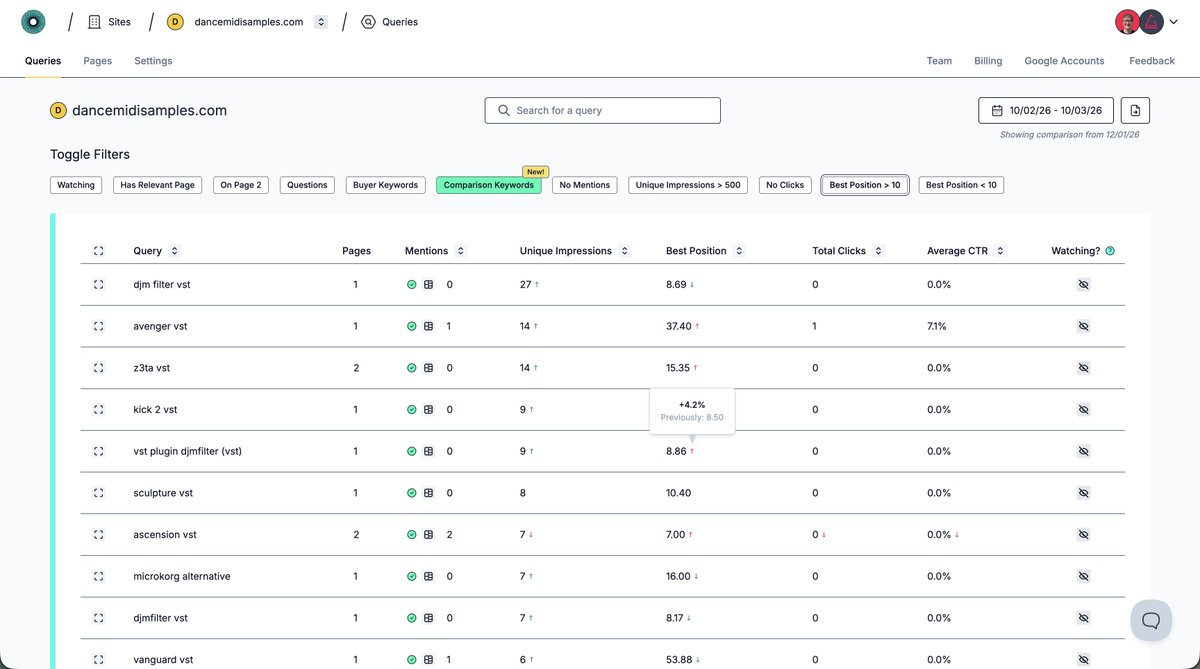This screenshot has width=1200, height=669.
Task: Click the green check icon for vanguard vst
Action: 411,660
